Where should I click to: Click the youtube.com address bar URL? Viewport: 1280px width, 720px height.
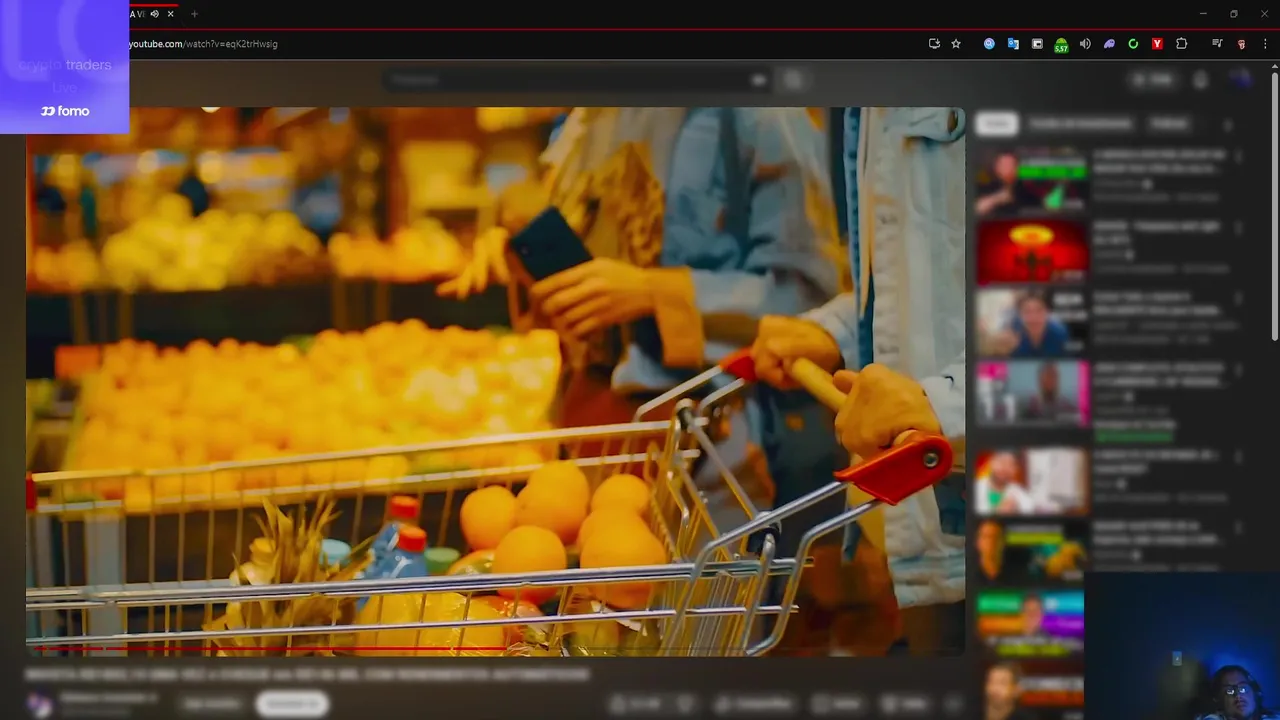coord(203,44)
